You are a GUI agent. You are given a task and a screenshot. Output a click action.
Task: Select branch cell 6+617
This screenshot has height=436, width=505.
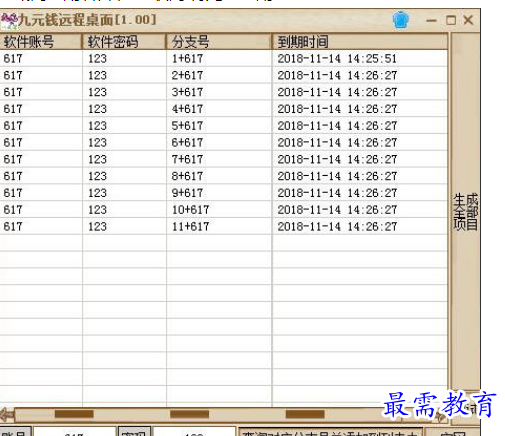point(187,143)
